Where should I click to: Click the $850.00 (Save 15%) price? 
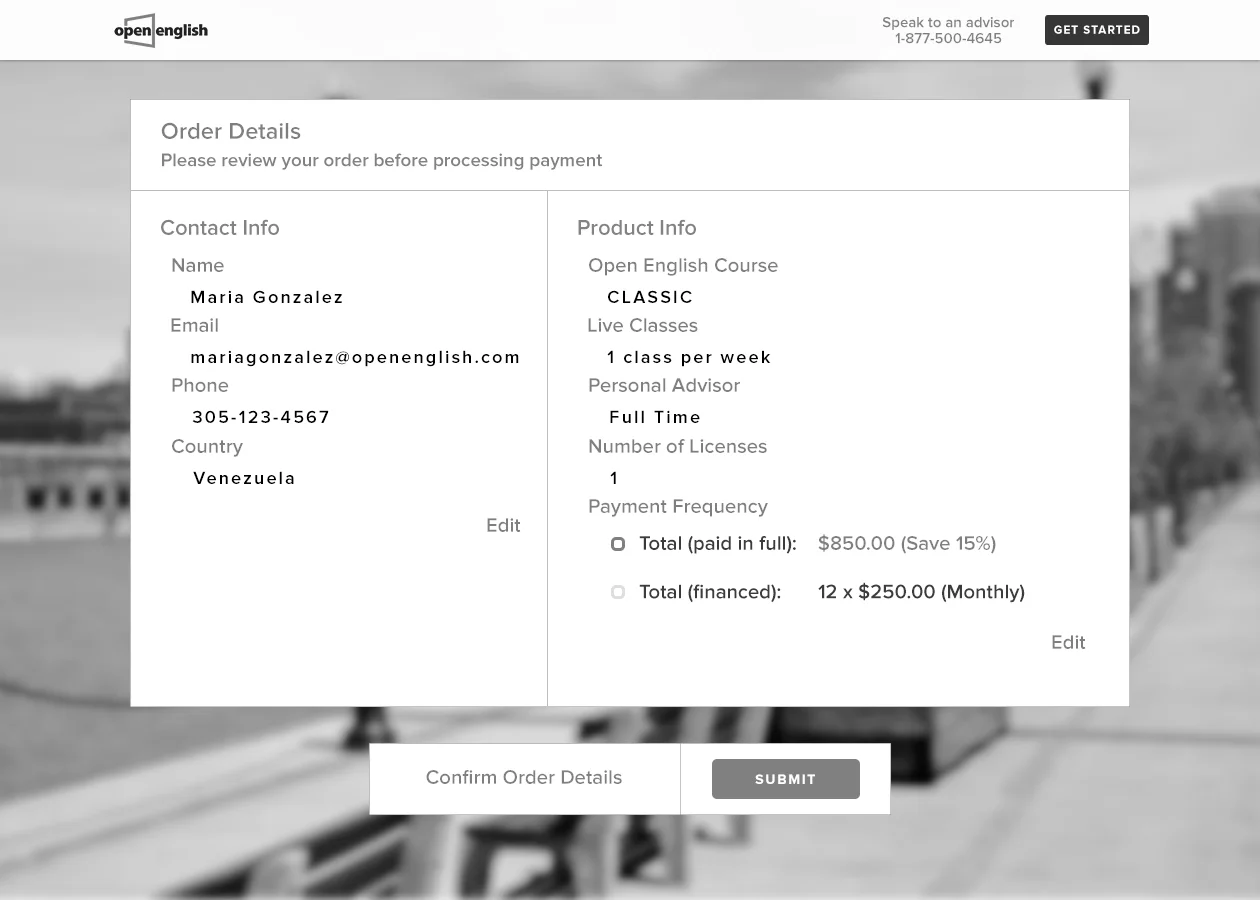(x=907, y=543)
